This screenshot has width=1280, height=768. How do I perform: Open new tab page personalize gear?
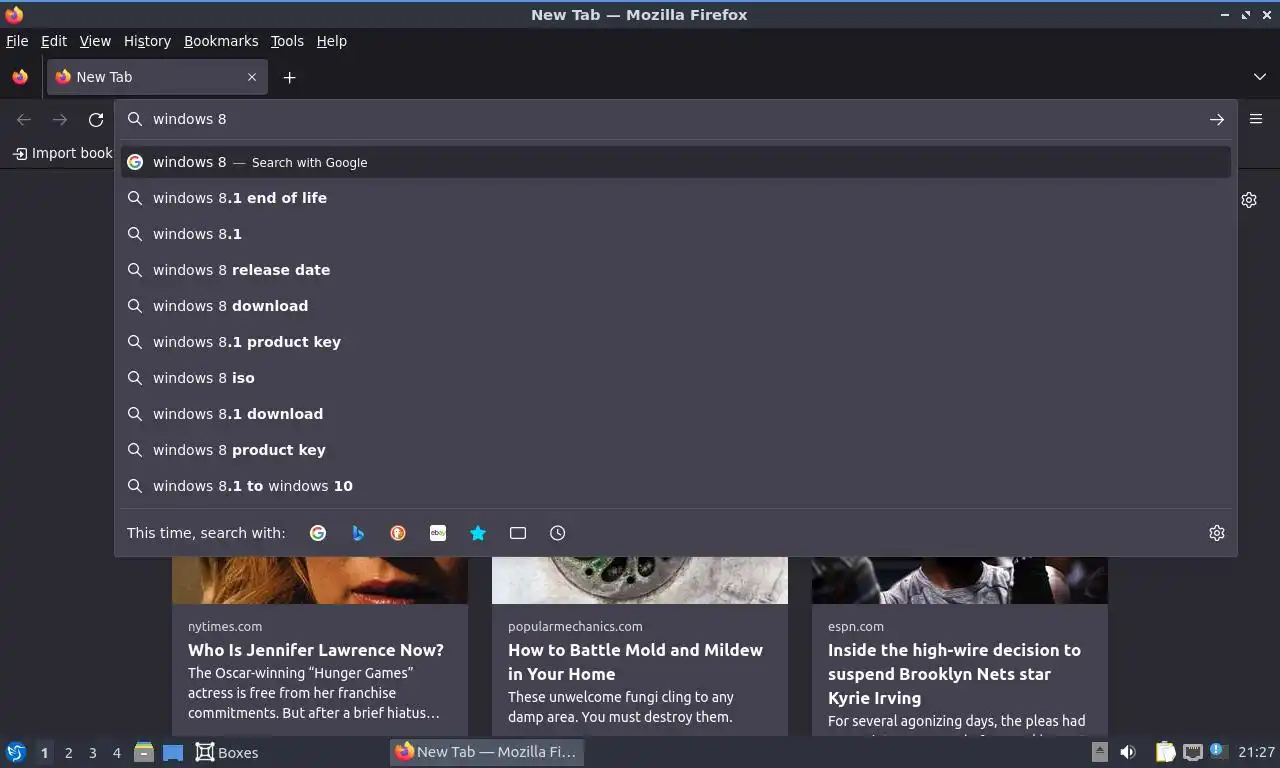pyautogui.click(x=1249, y=200)
